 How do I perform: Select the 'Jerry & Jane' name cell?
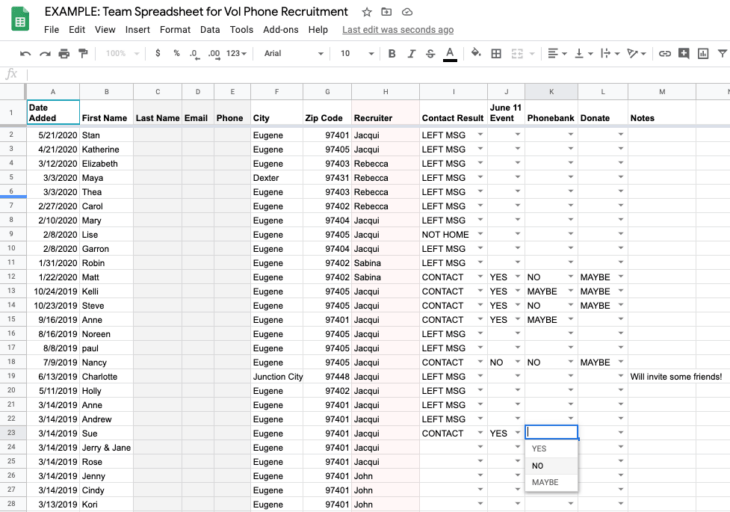[107, 448]
